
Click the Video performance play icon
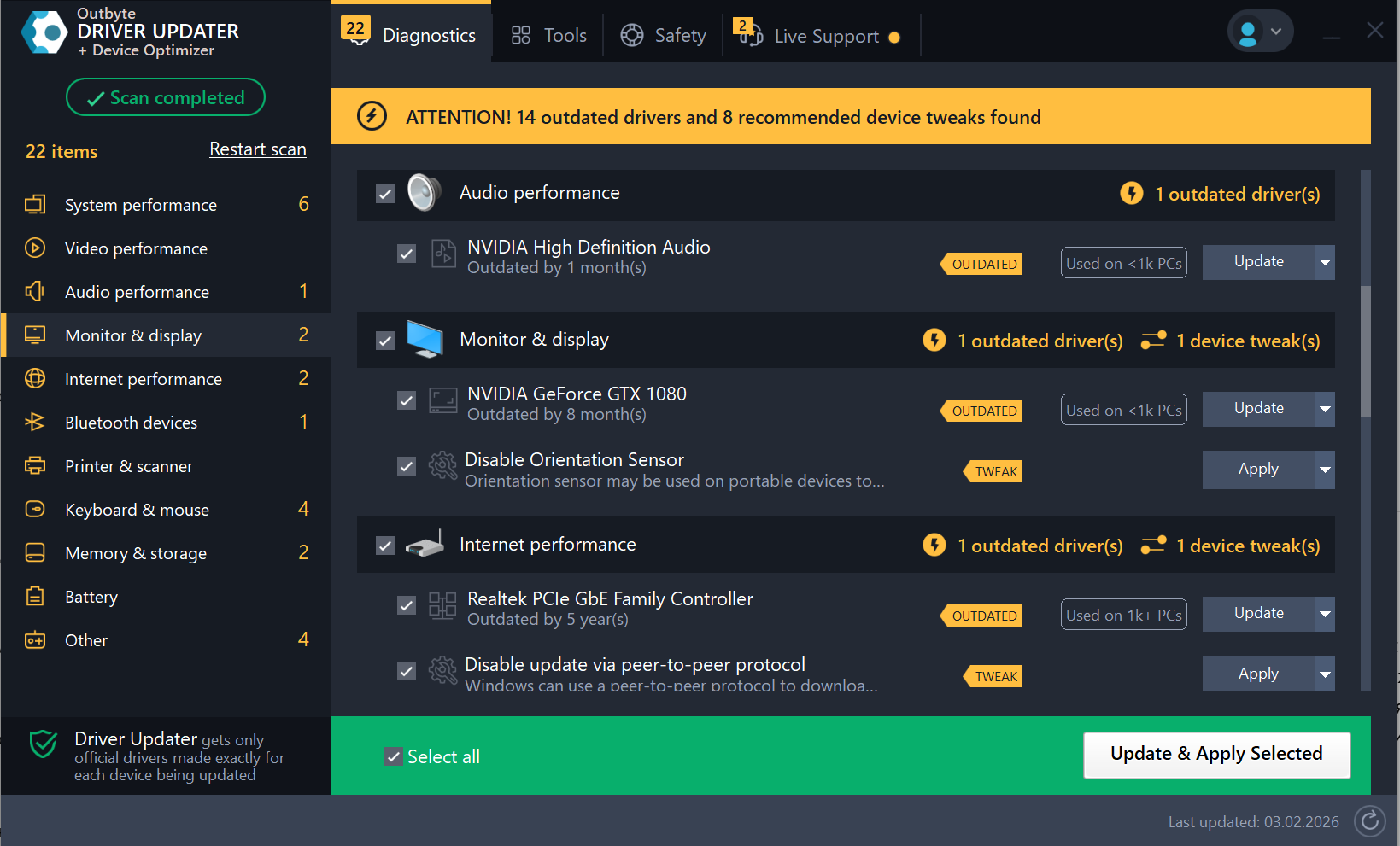[35, 248]
